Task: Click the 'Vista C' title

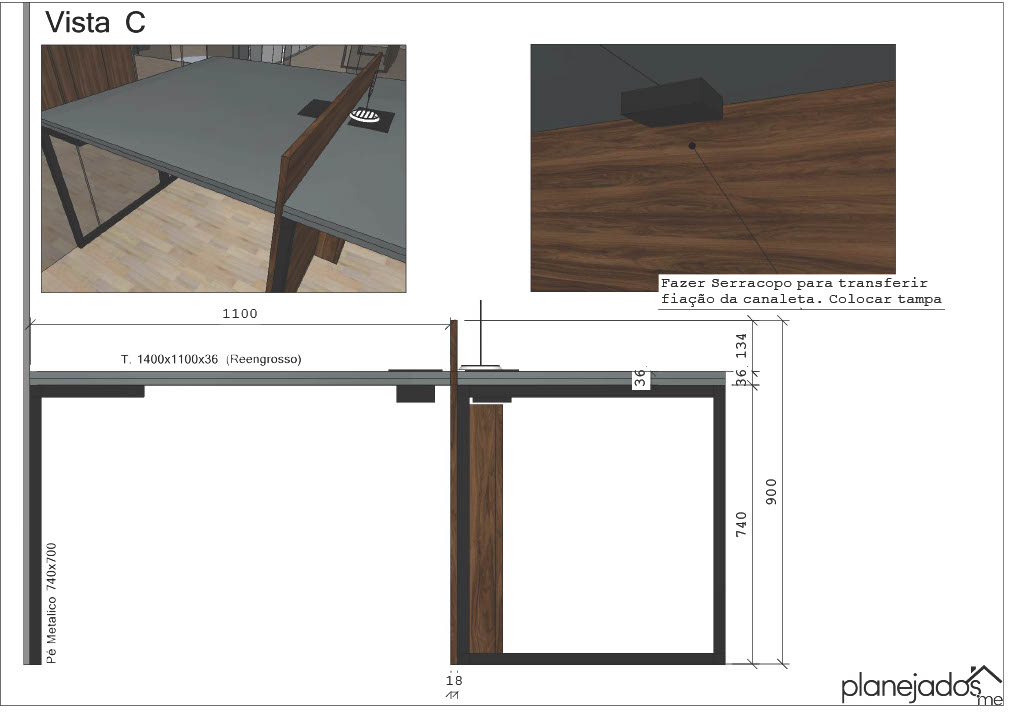Action: [x=96, y=24]
